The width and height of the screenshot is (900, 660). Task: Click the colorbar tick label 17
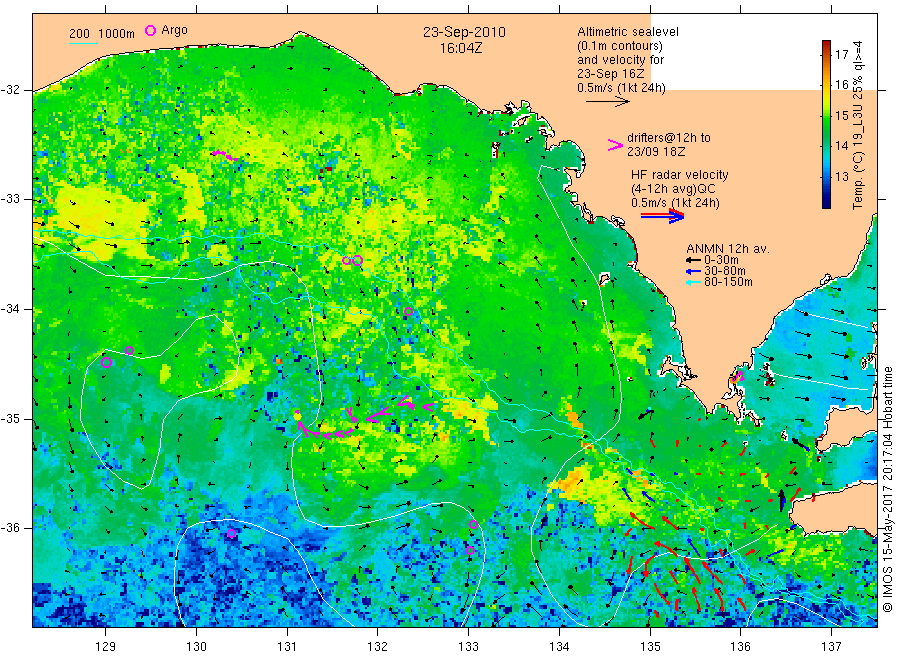(841, 55)
